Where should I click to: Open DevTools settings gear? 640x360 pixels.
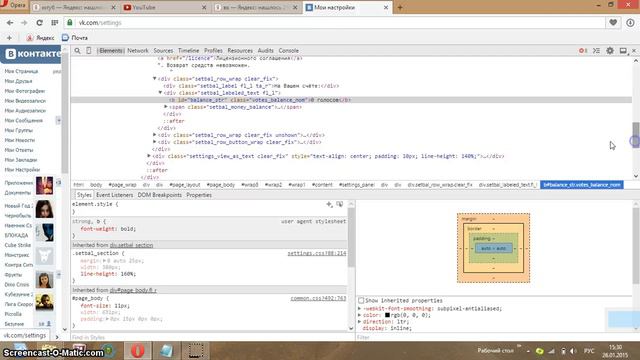coord(610,51)
